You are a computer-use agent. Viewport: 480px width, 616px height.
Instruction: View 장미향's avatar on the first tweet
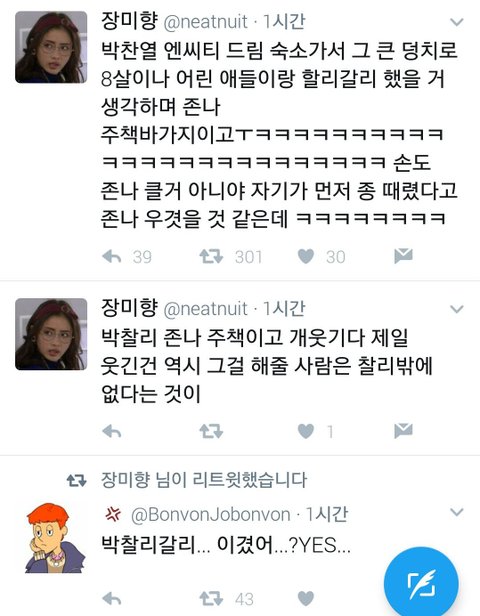(51, 47)
